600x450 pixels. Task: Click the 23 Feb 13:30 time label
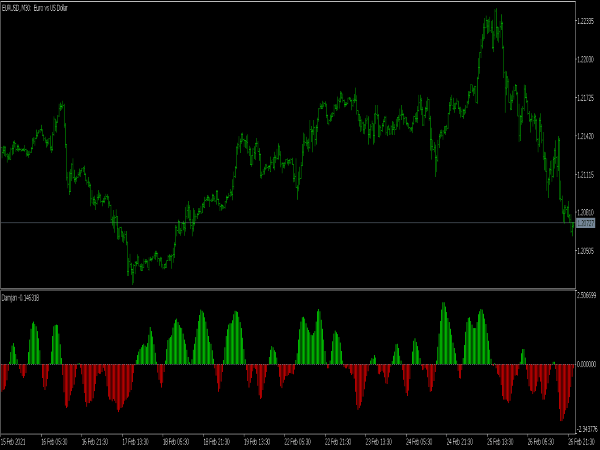tap(379, 442)
